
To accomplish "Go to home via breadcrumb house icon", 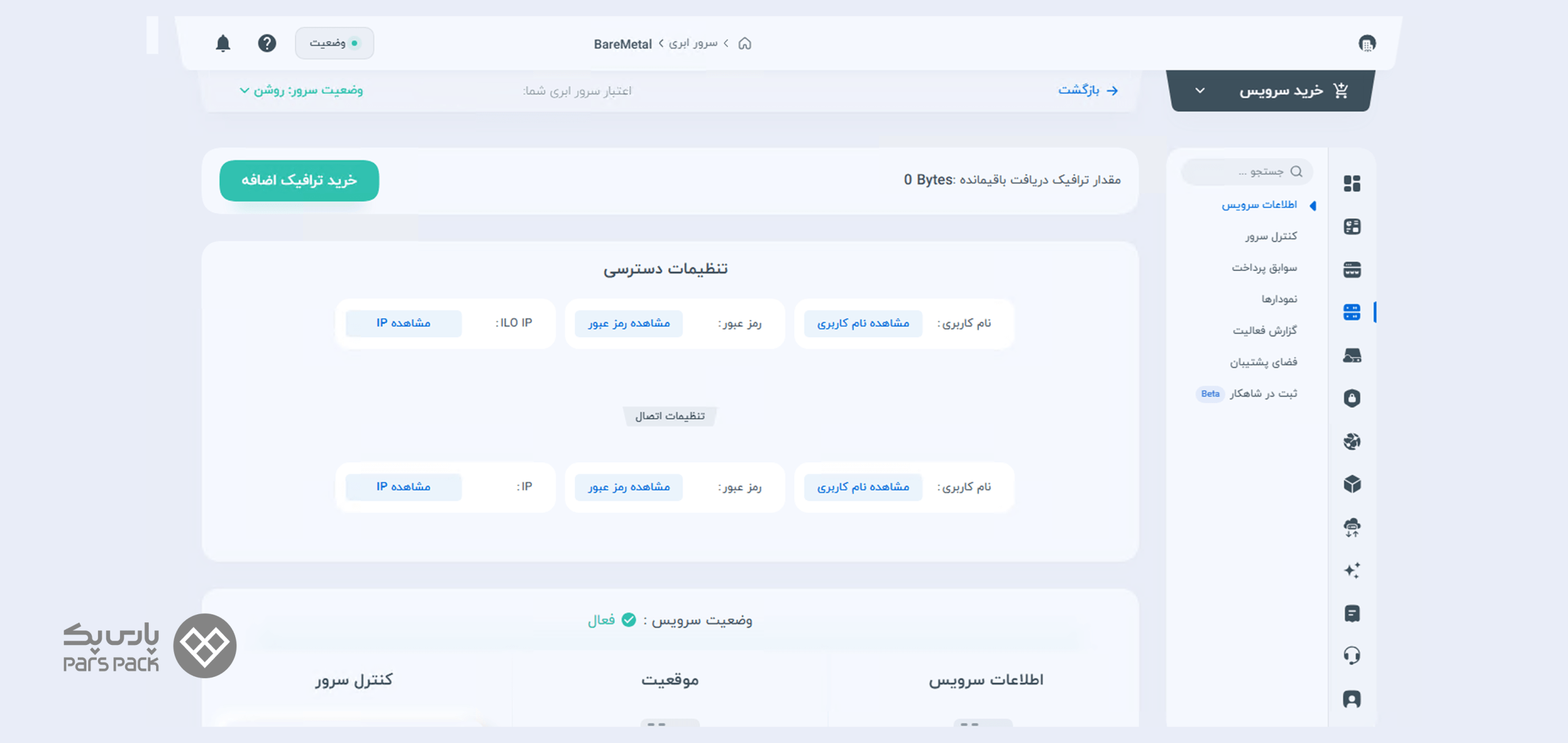I will tap(744, 43).
